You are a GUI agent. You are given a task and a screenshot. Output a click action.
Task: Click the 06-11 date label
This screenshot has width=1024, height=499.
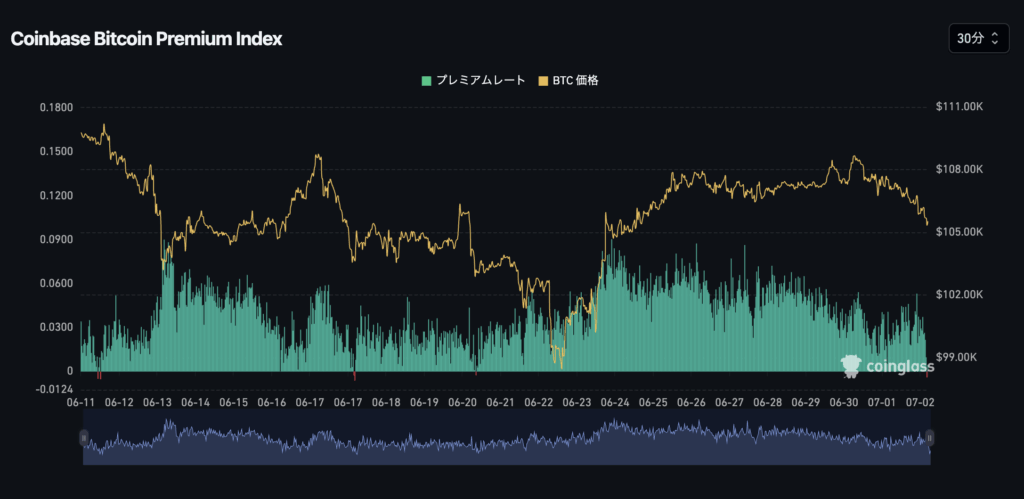pyautogui.click(x=81, y=402)
